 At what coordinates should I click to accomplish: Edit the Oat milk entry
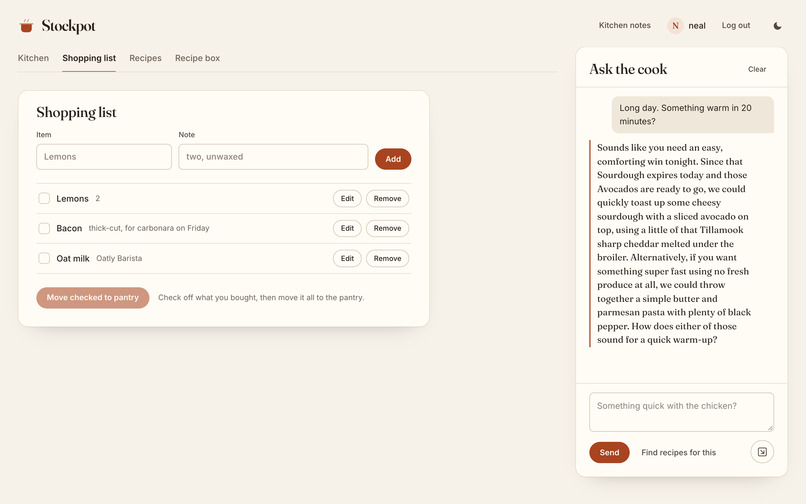(347, 258)
